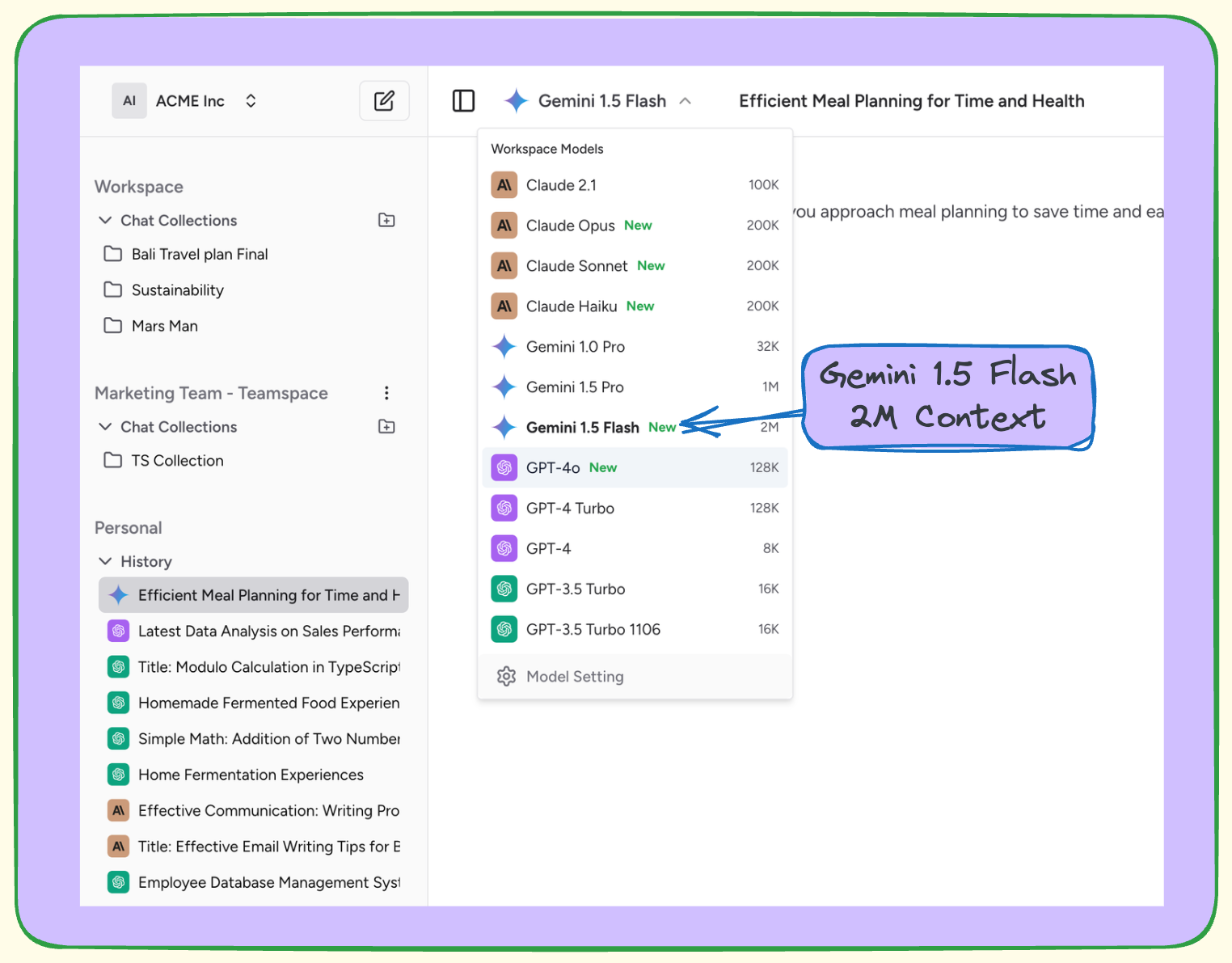Select Claude Haiku model

click(635, 306)
